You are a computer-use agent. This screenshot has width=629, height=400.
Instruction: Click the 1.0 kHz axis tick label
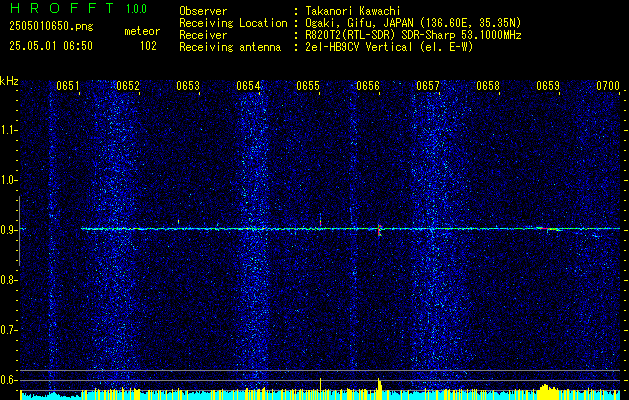pos(9,180)
